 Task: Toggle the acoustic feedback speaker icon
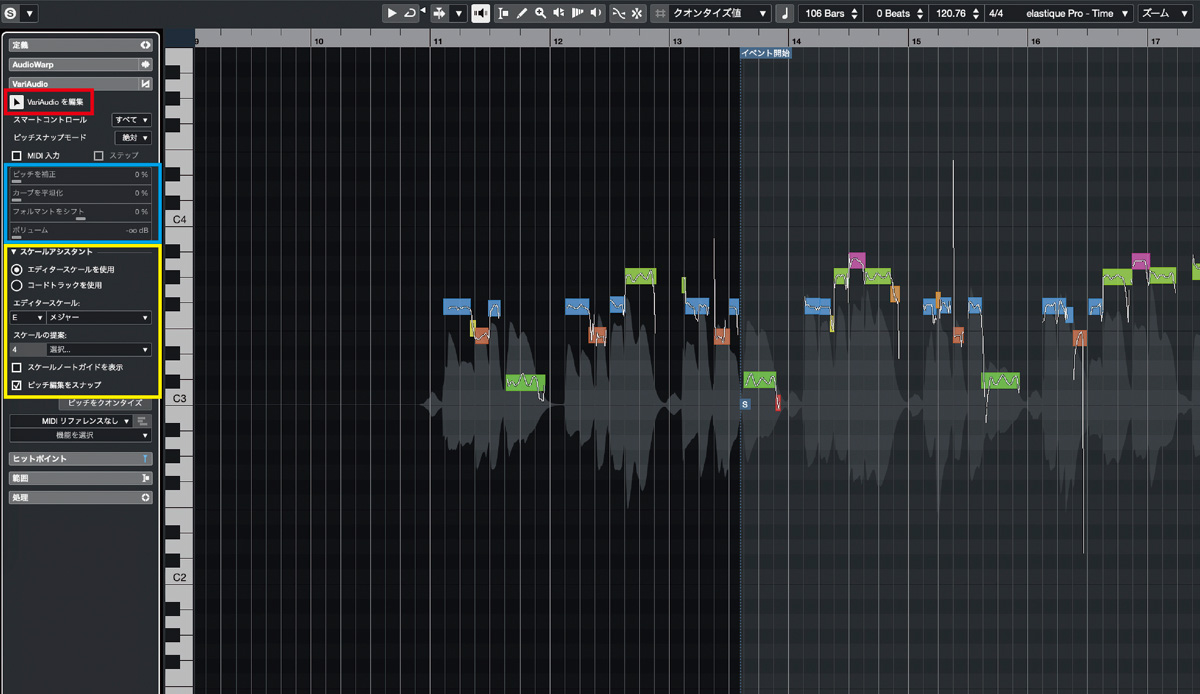(480, 13)
